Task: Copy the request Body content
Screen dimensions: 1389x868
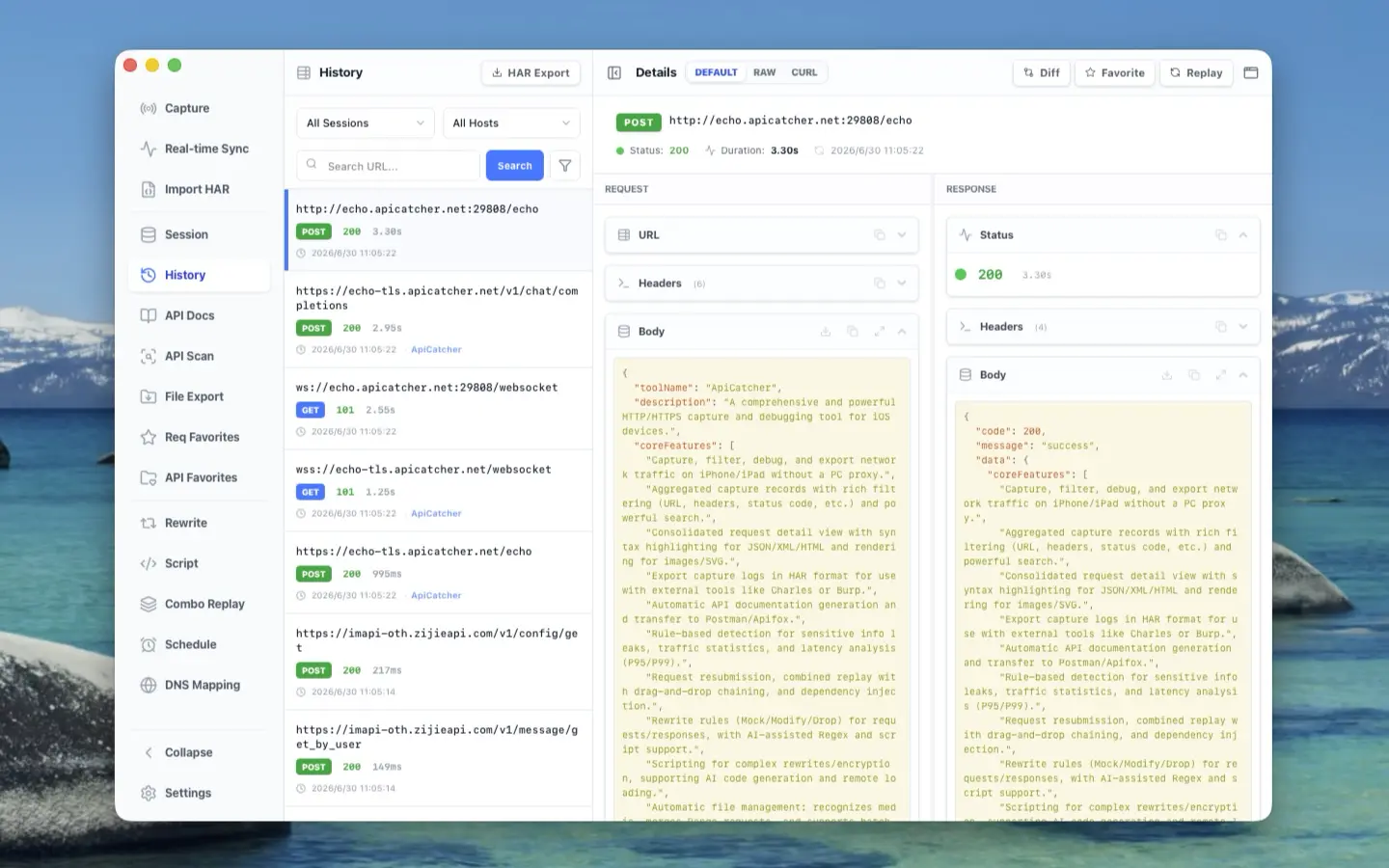Action: point(852,331)
